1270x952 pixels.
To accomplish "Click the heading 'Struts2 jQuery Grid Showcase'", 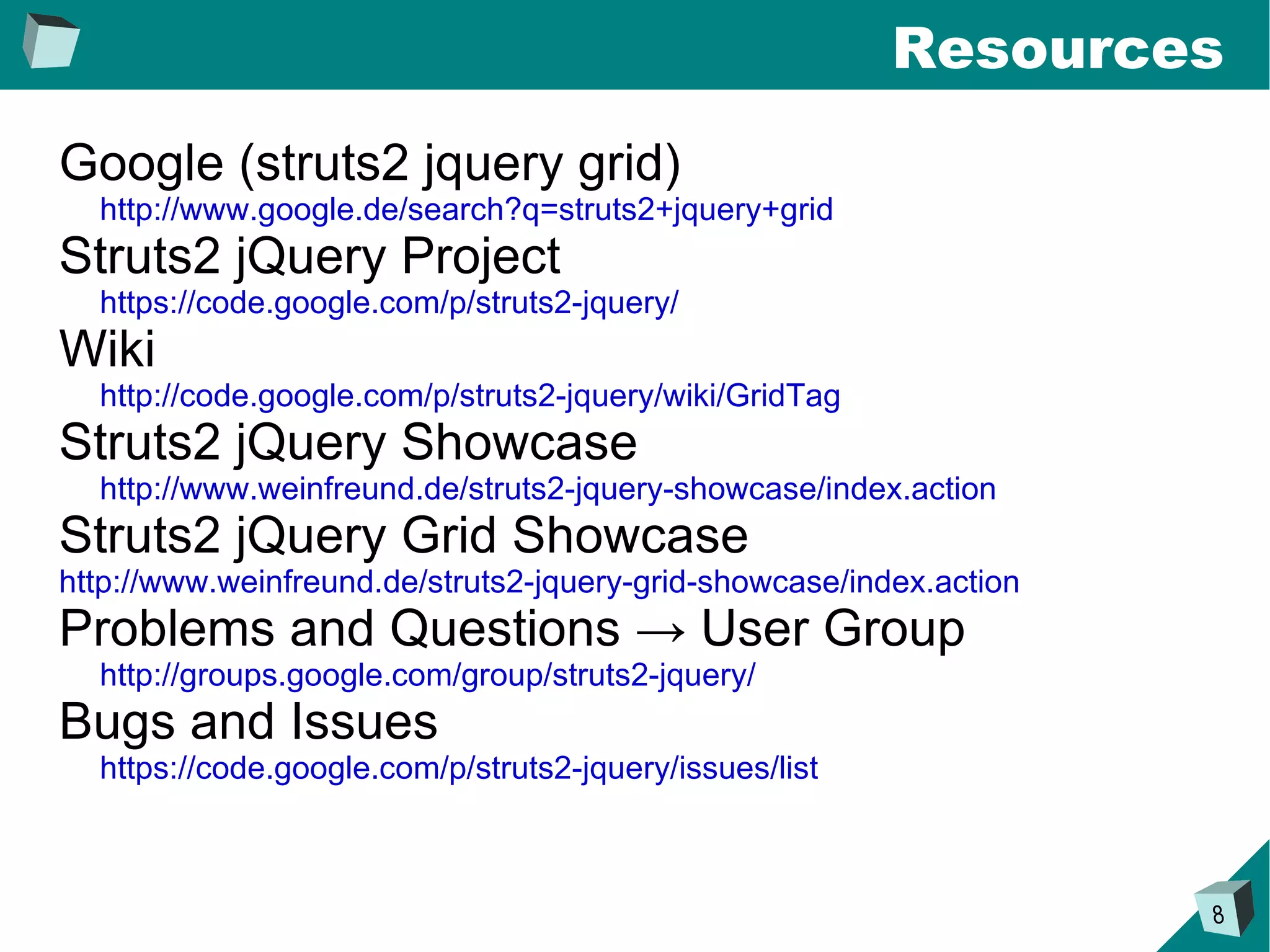I will (404, 536).
